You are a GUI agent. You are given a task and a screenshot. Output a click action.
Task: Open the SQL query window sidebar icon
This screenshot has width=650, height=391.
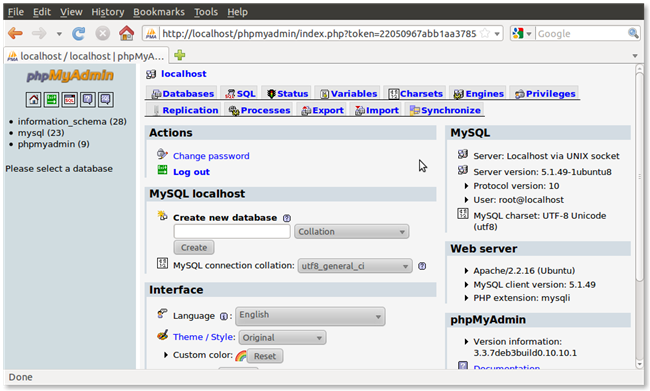coord(70,100)
